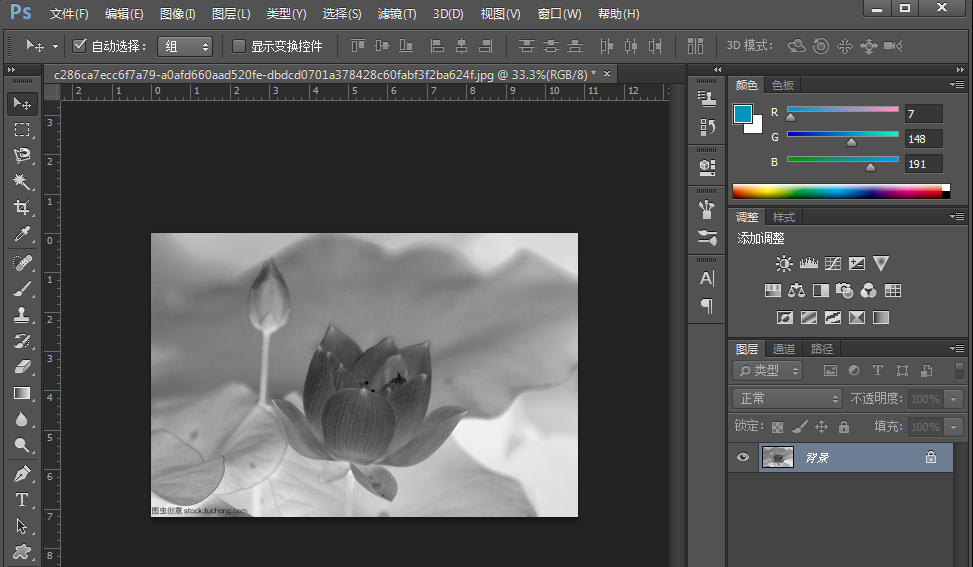
Task: Expand the 类型 layer filter dropdown
Action: click(x=767, y=371)
